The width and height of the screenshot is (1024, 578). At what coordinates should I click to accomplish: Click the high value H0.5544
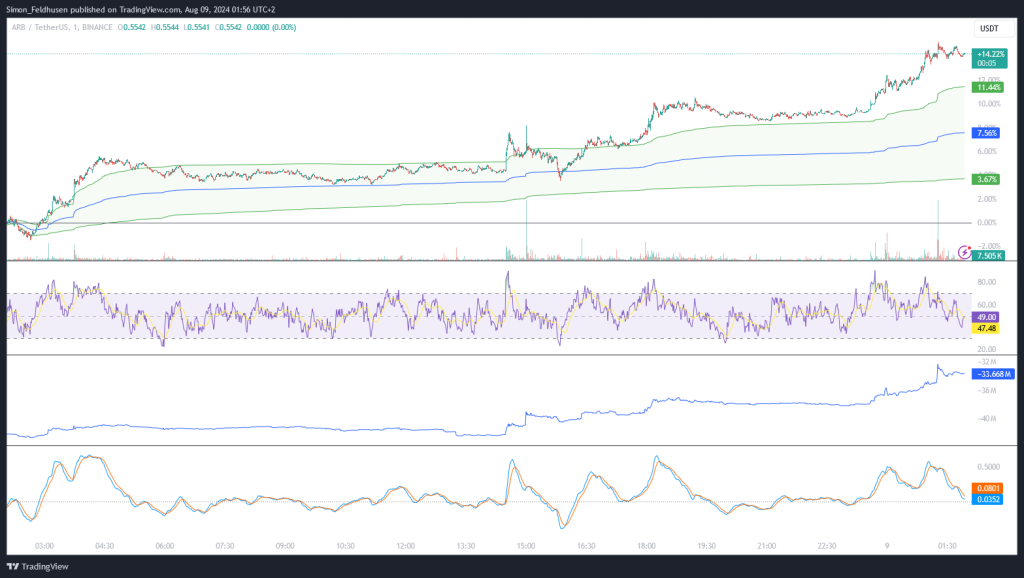click(165, 27)
